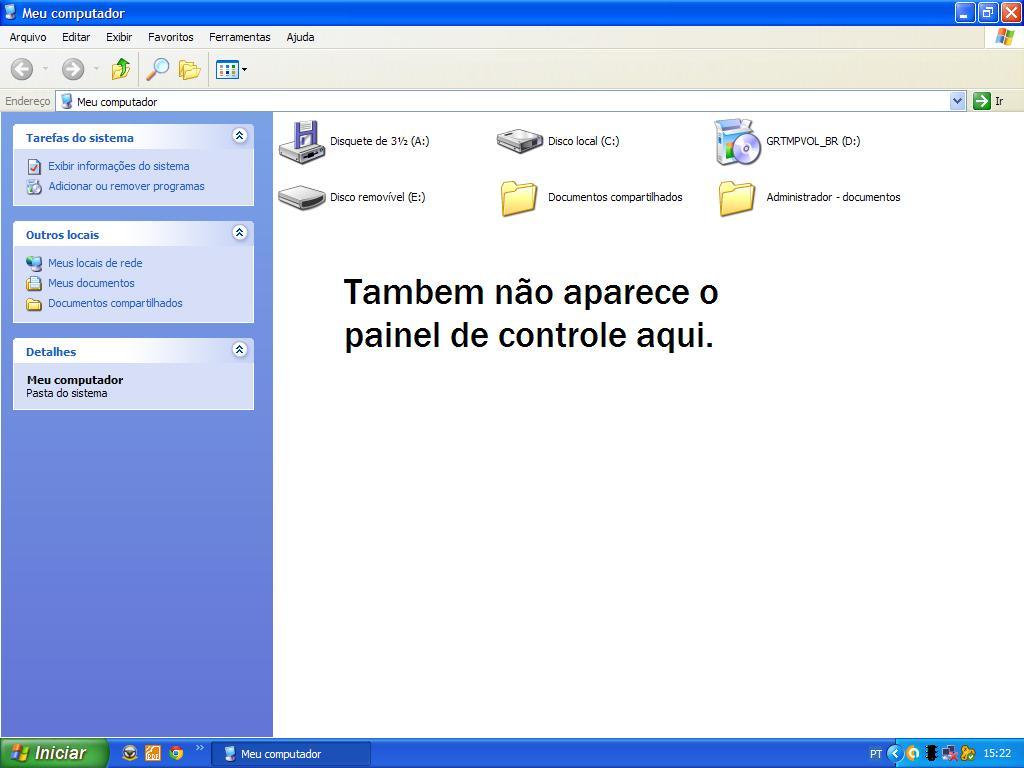
Task: Open the Search (magnifier) toolbar button
Action: click(x=157, y=69)
